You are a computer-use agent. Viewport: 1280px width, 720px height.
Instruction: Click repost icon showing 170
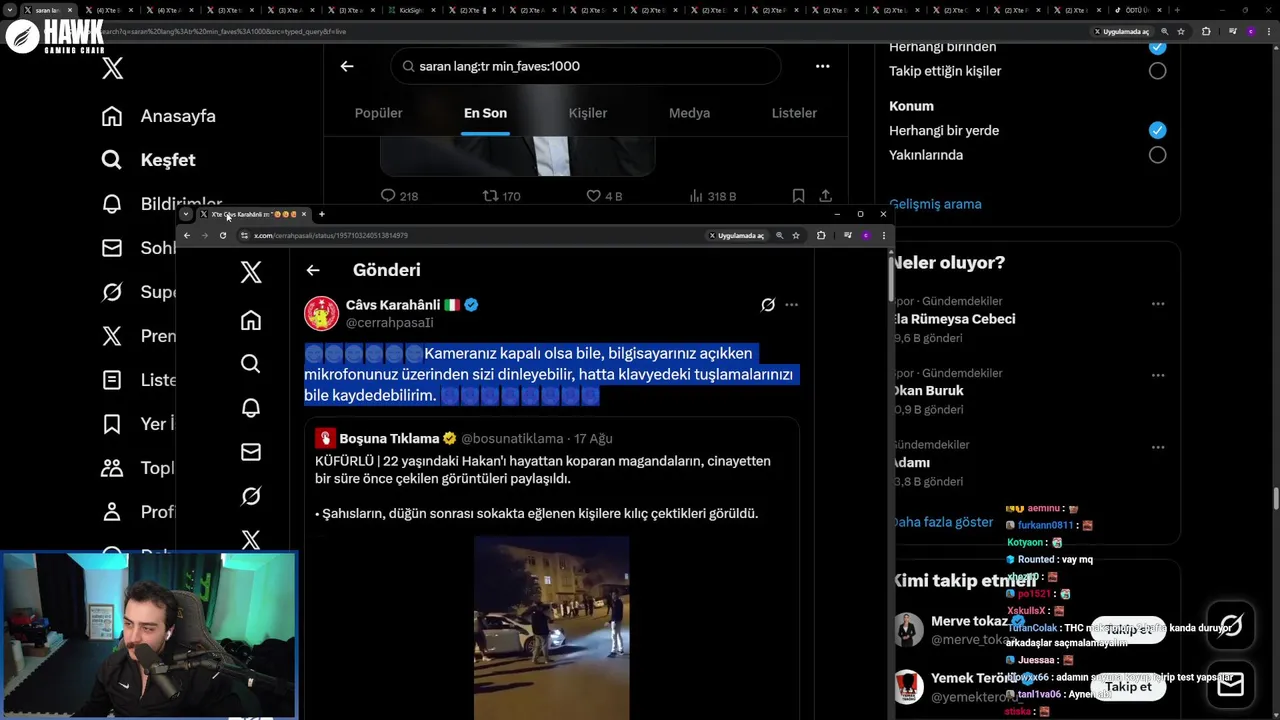490,196
